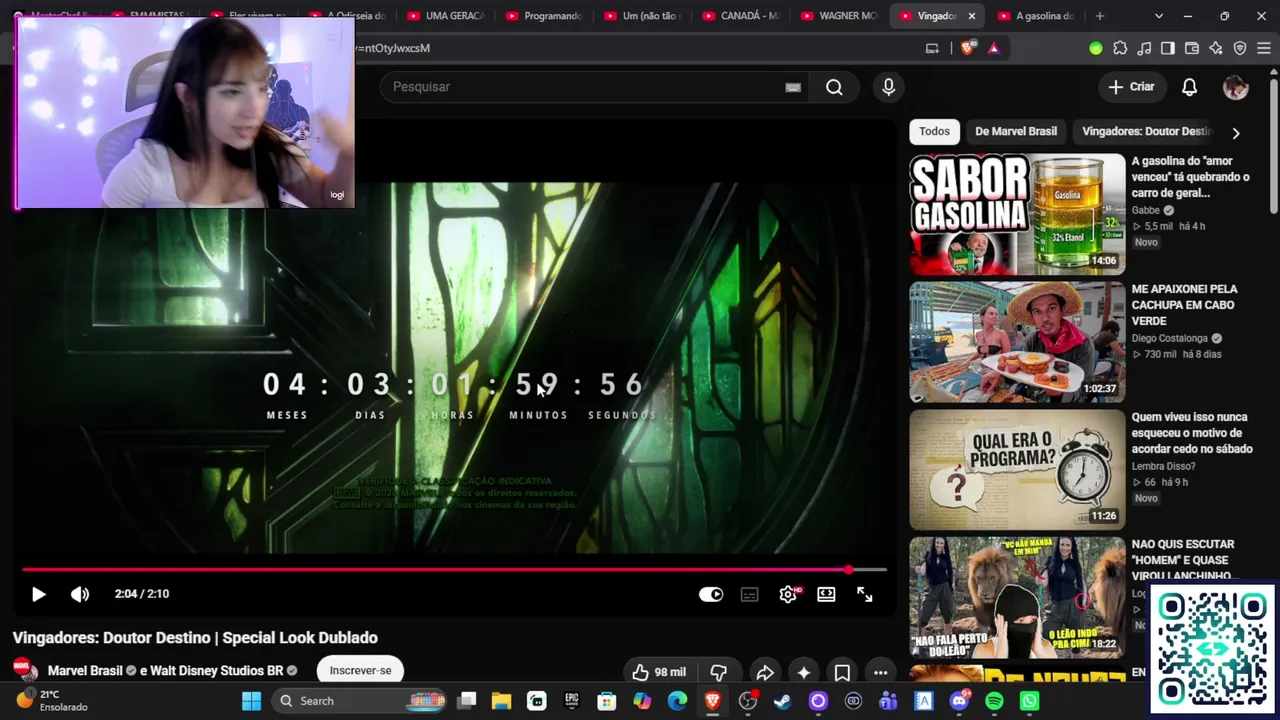
Task: Open the browser main hamburger menu
Action: pyautogui.click(x=1263, y=48)
